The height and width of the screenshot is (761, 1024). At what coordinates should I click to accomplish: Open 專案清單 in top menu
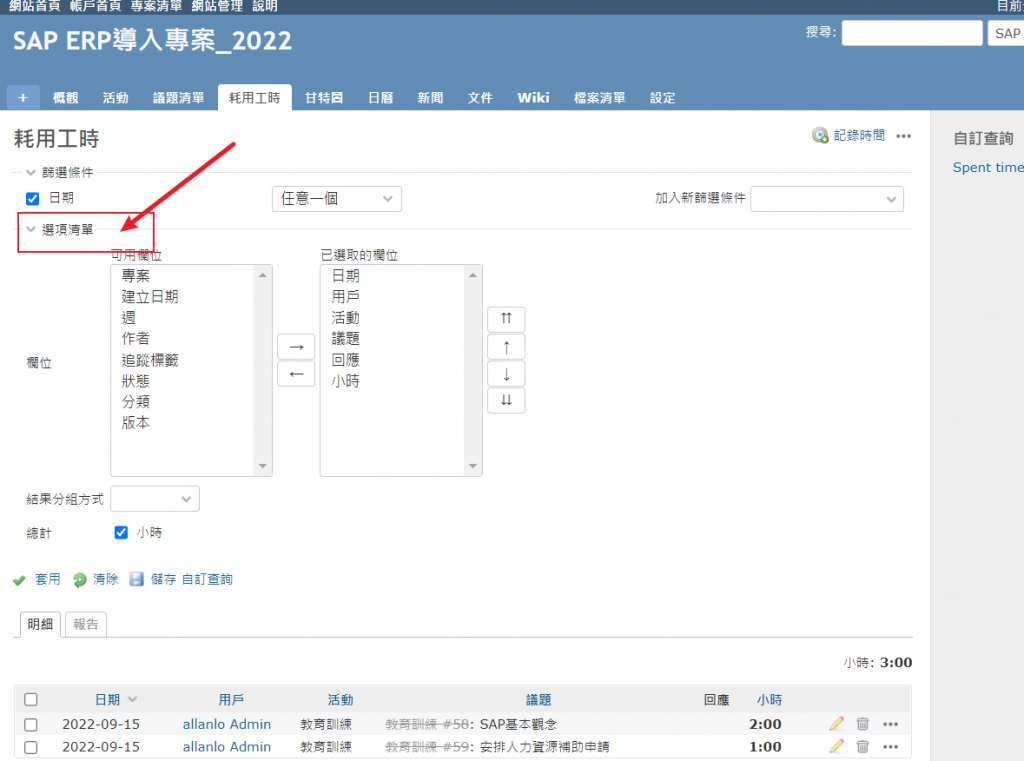point(156,6)
